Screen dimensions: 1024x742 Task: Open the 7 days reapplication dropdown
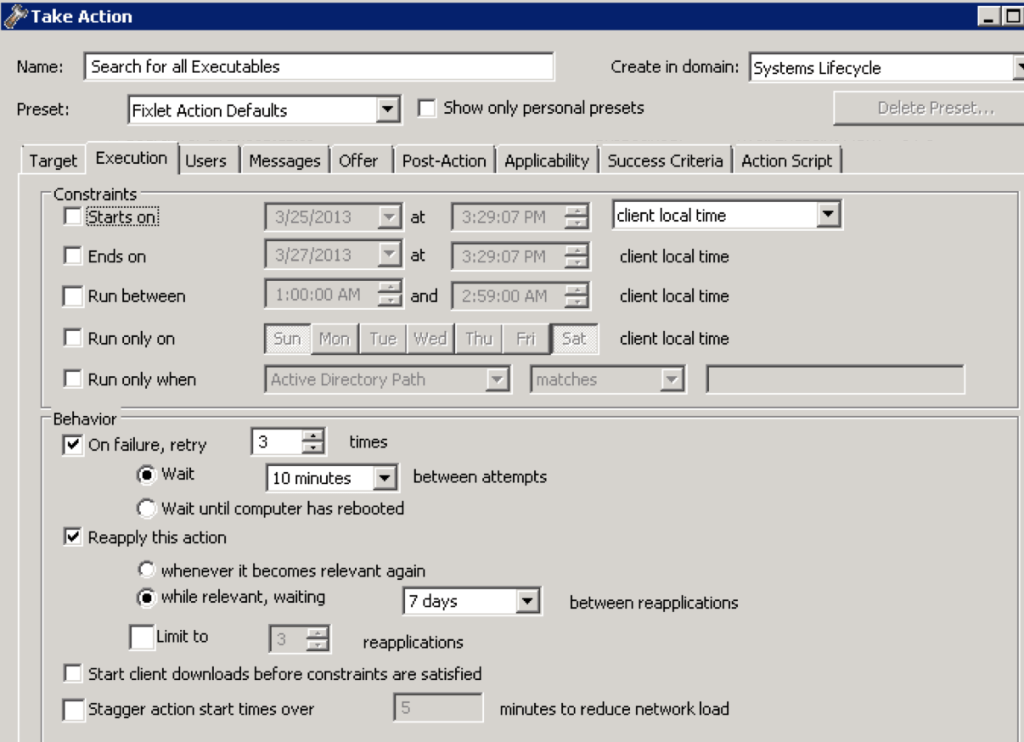pyautogui.click(x=527, y=601)
